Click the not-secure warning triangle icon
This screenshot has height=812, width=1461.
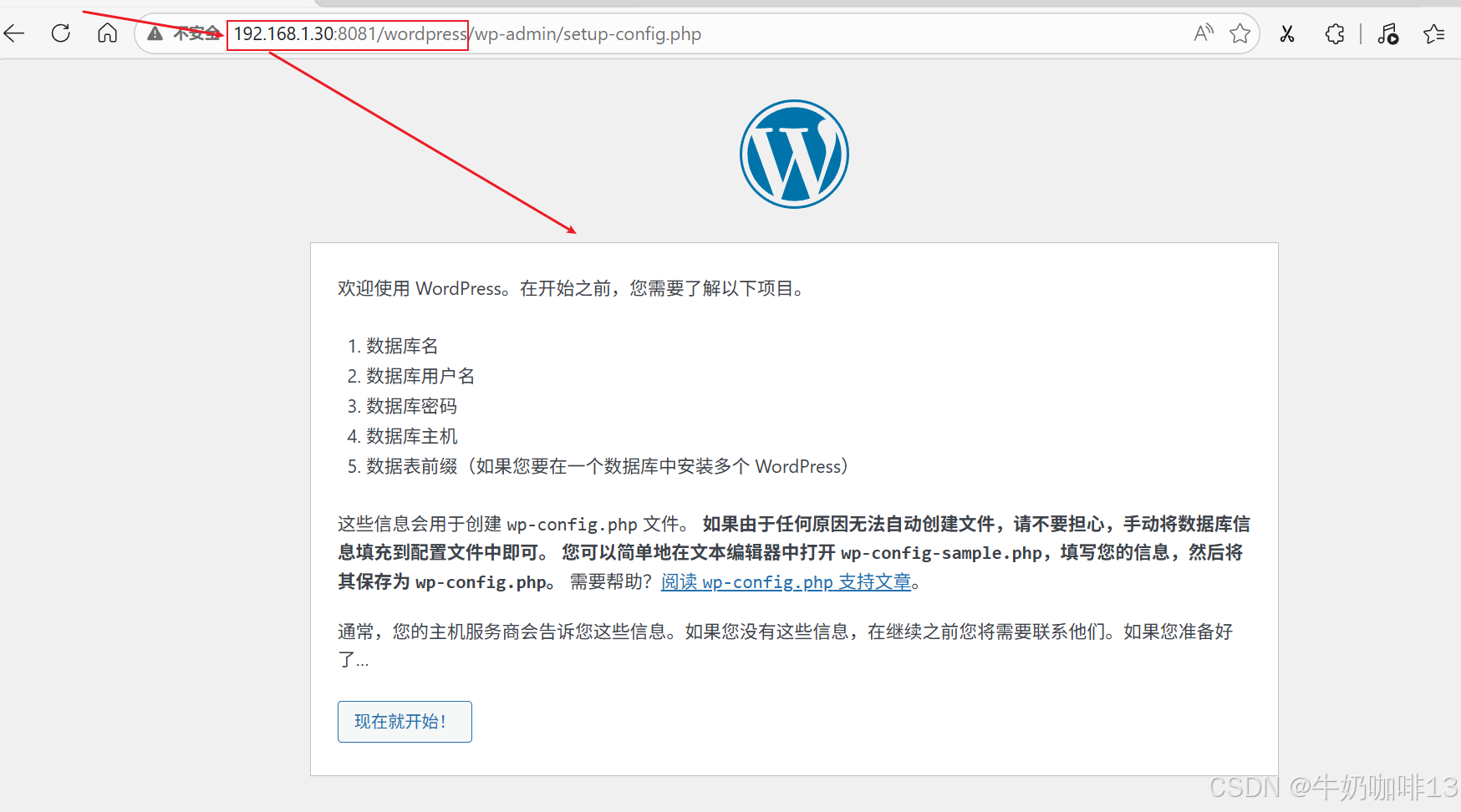[x=155, y=33]
